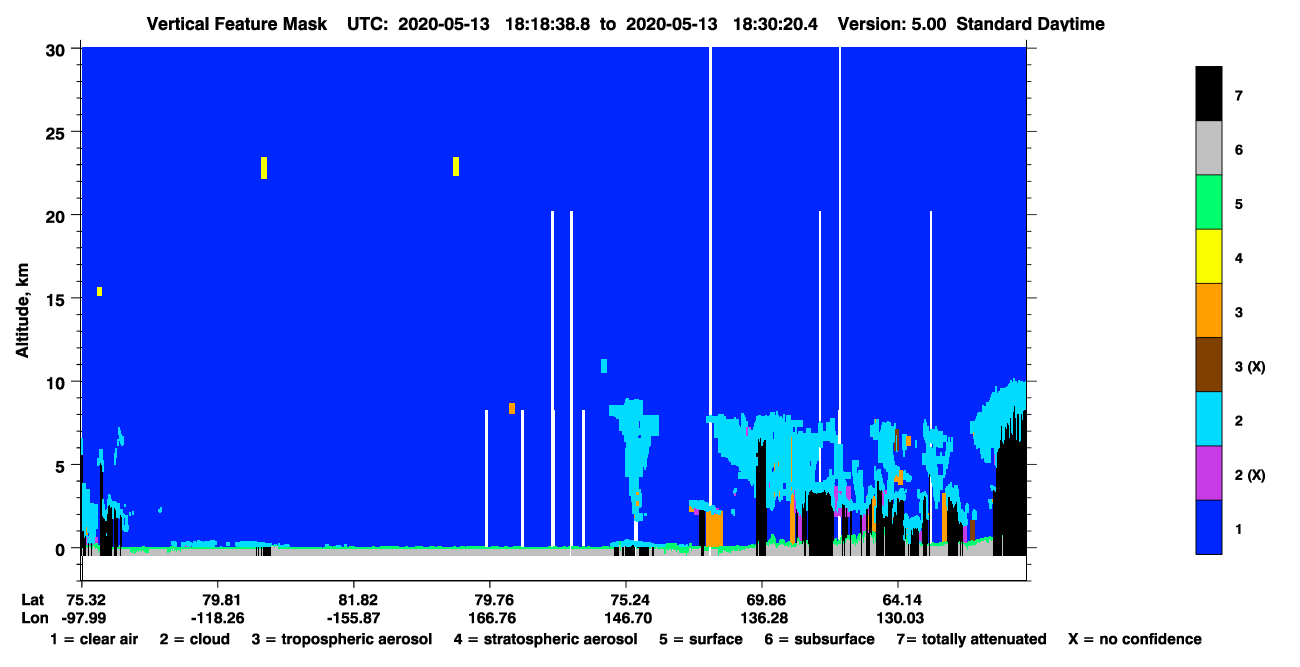Click the longitude value -155.87
1300x667 pixels.
pyautogui.click(x=354, y=618)
